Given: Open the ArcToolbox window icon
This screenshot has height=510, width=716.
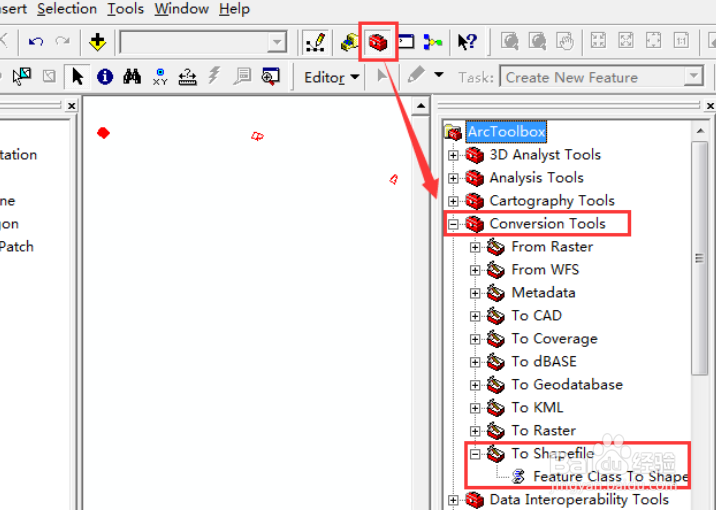Looking at the screenshot, I should point(378,42).
